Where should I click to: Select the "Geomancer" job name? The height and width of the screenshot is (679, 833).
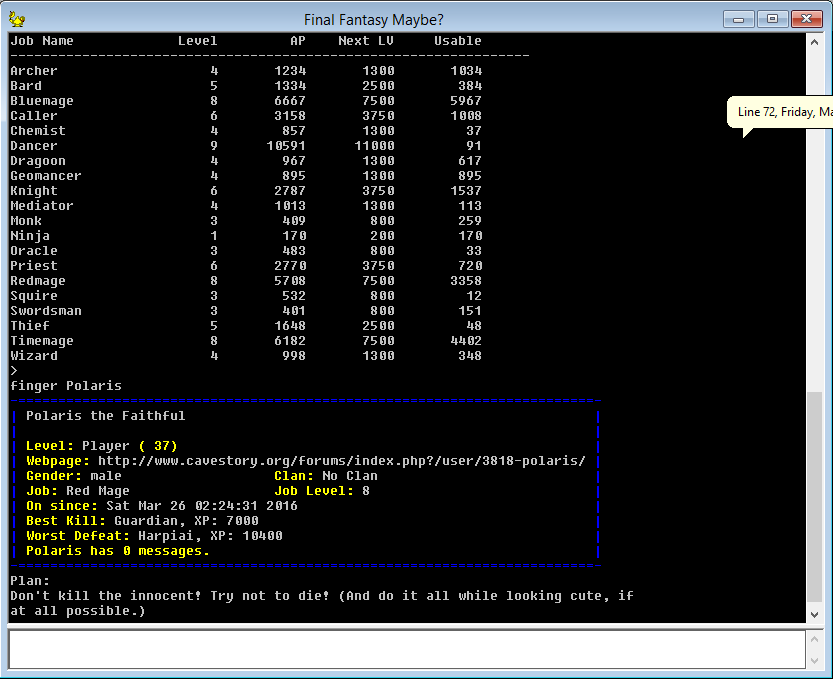coord(46,175)
